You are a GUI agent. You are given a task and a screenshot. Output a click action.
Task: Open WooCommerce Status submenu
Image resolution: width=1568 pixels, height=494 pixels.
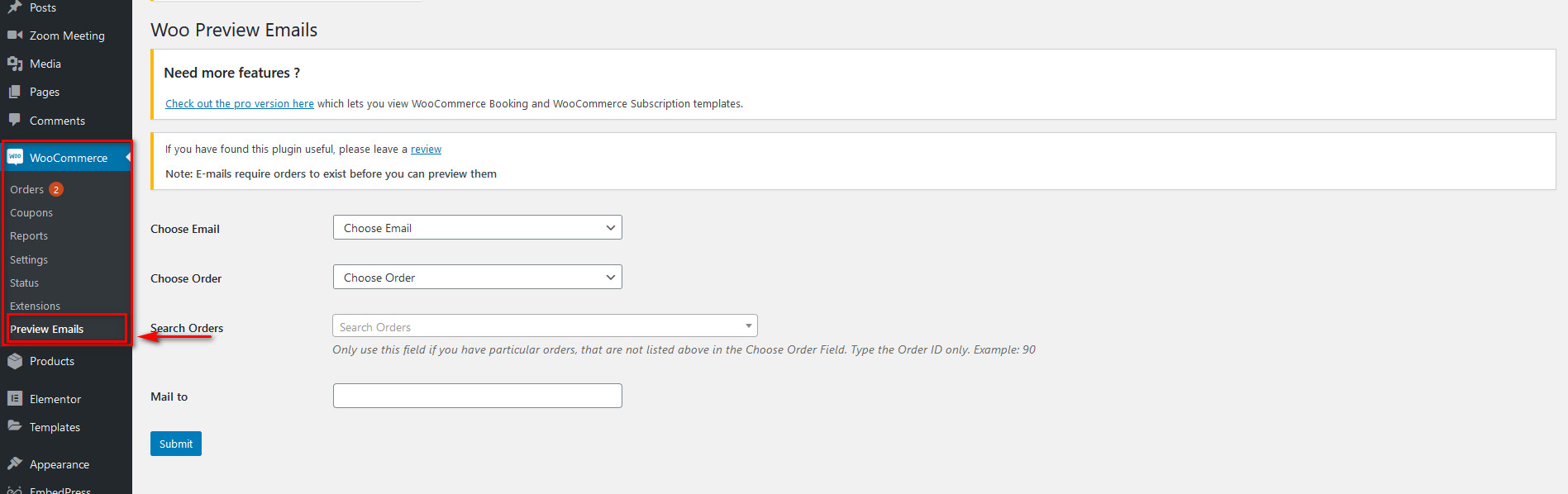[24, 283]
